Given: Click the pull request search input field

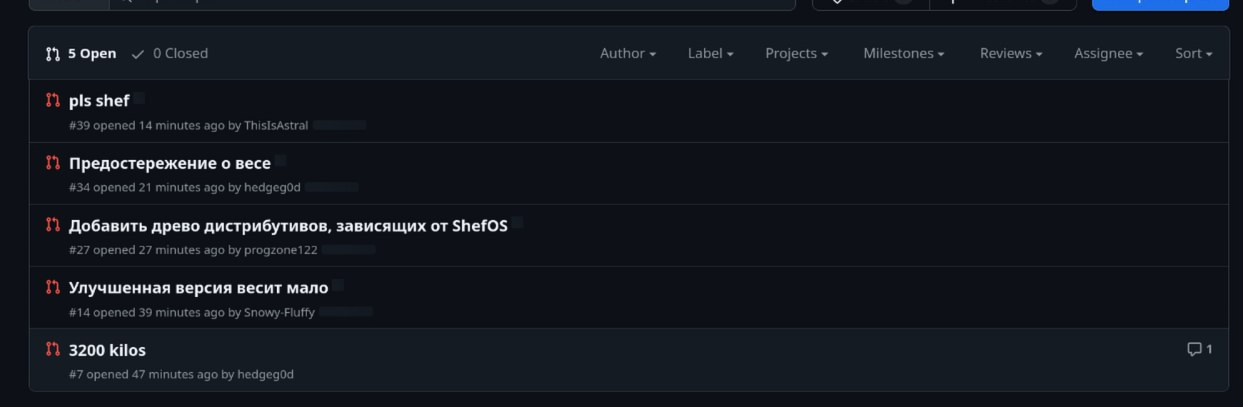Looking at the screenshot, I should pyautogui.click(x=450, y=3).
